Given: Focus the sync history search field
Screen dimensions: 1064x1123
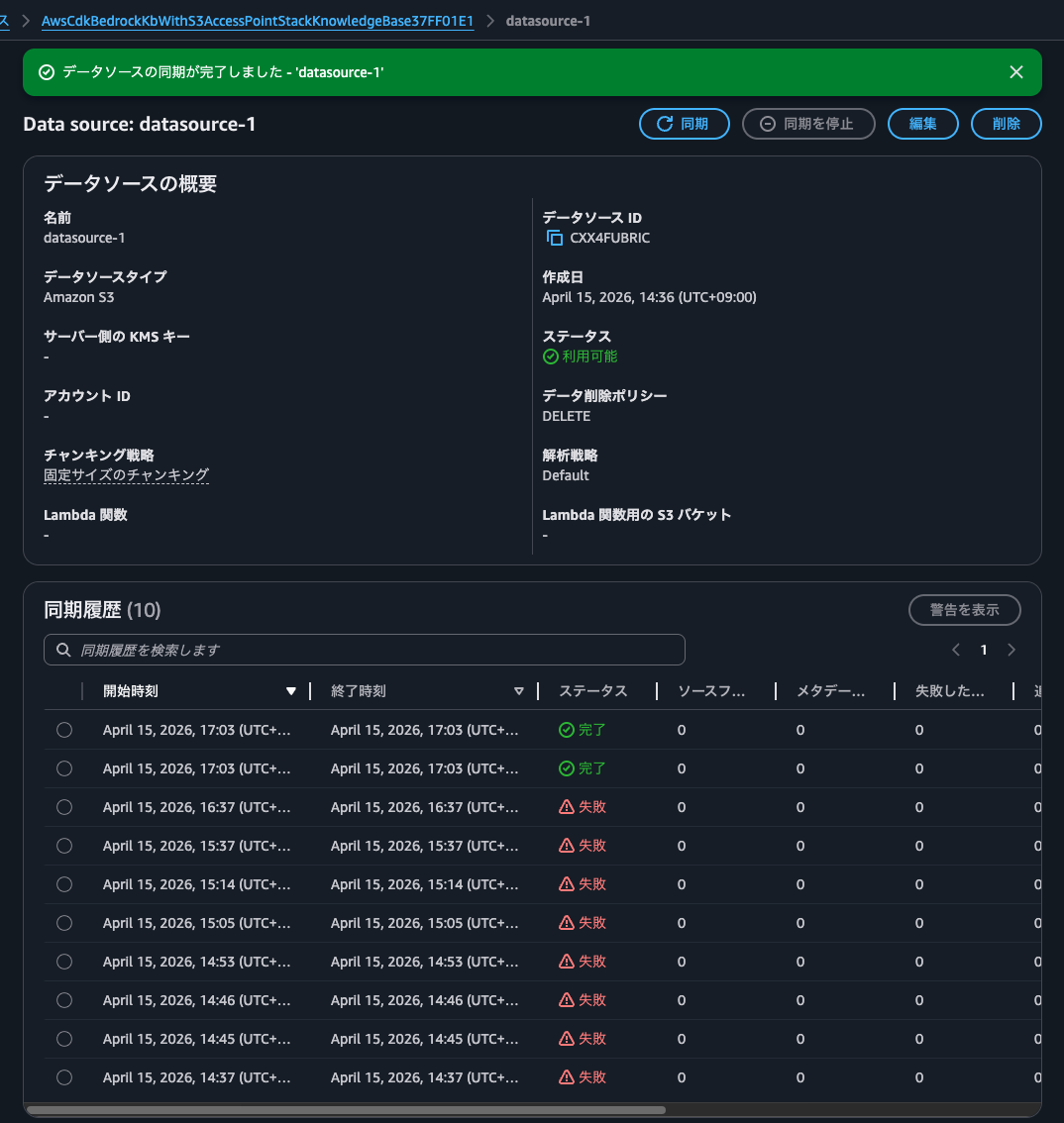Looking at the screenshot, I should [x=376, y=650].
